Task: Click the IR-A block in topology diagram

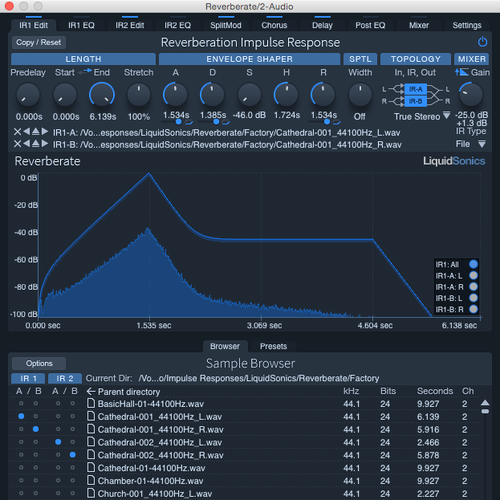Action: pos(416,89)
